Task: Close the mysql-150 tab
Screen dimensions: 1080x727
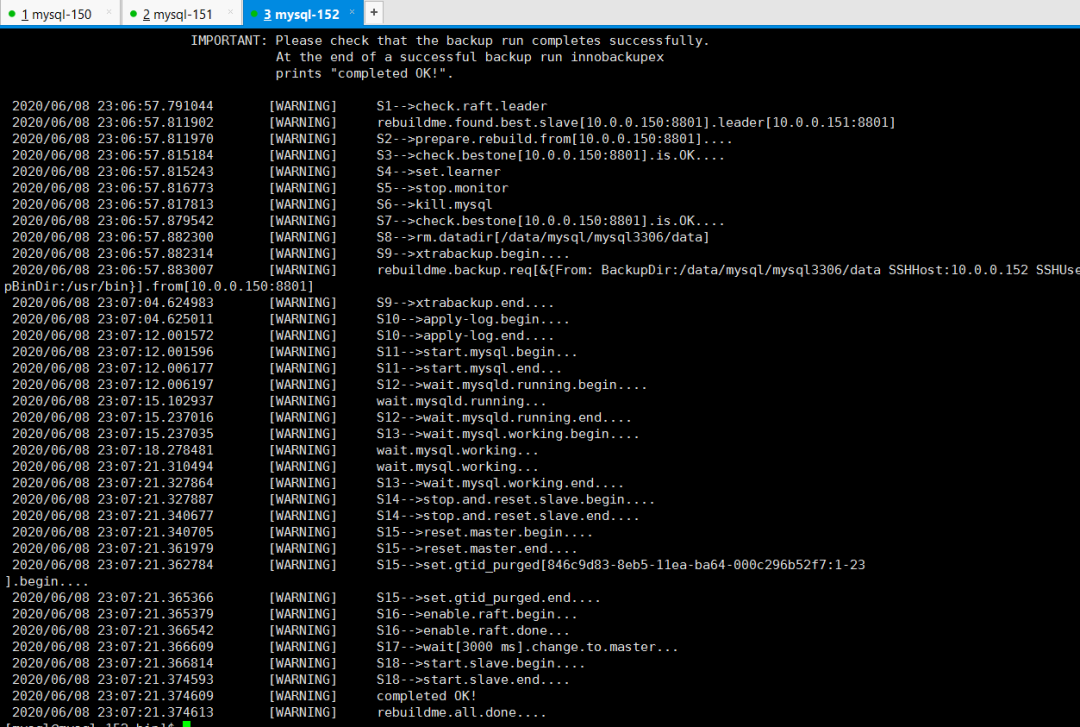Action: (109, 12)
